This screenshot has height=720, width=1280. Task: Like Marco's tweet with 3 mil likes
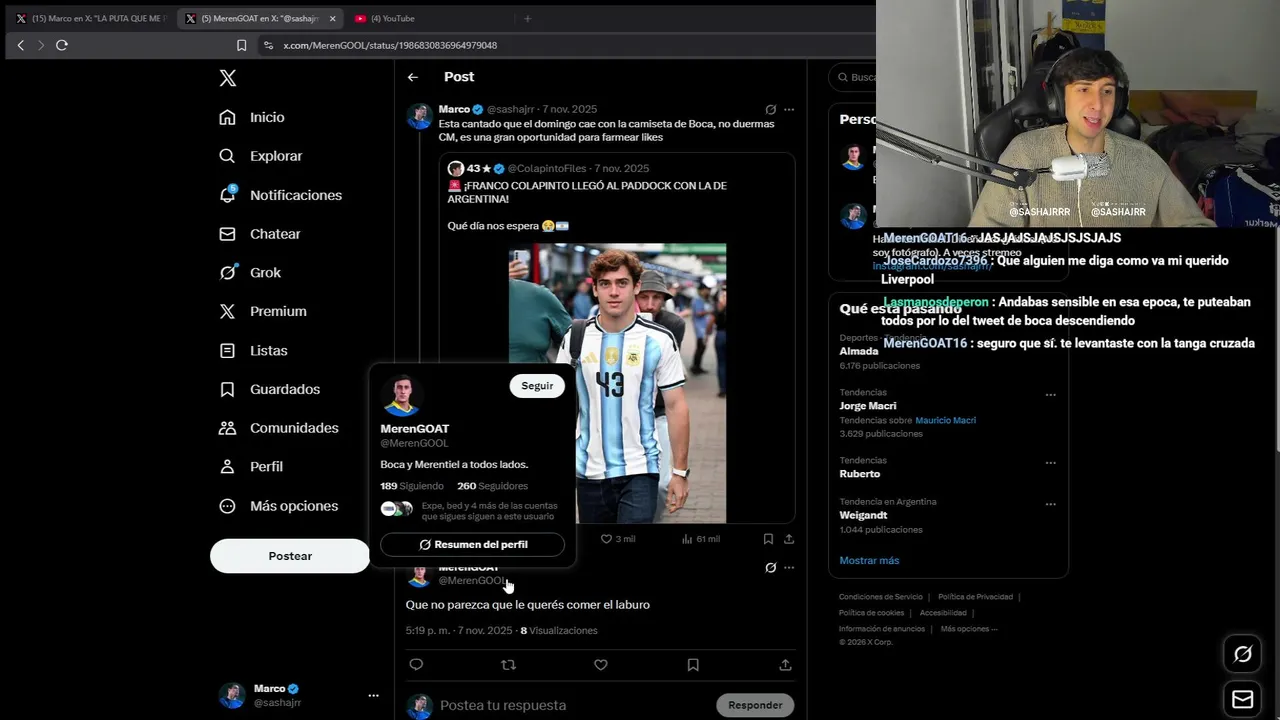[617, 539]
